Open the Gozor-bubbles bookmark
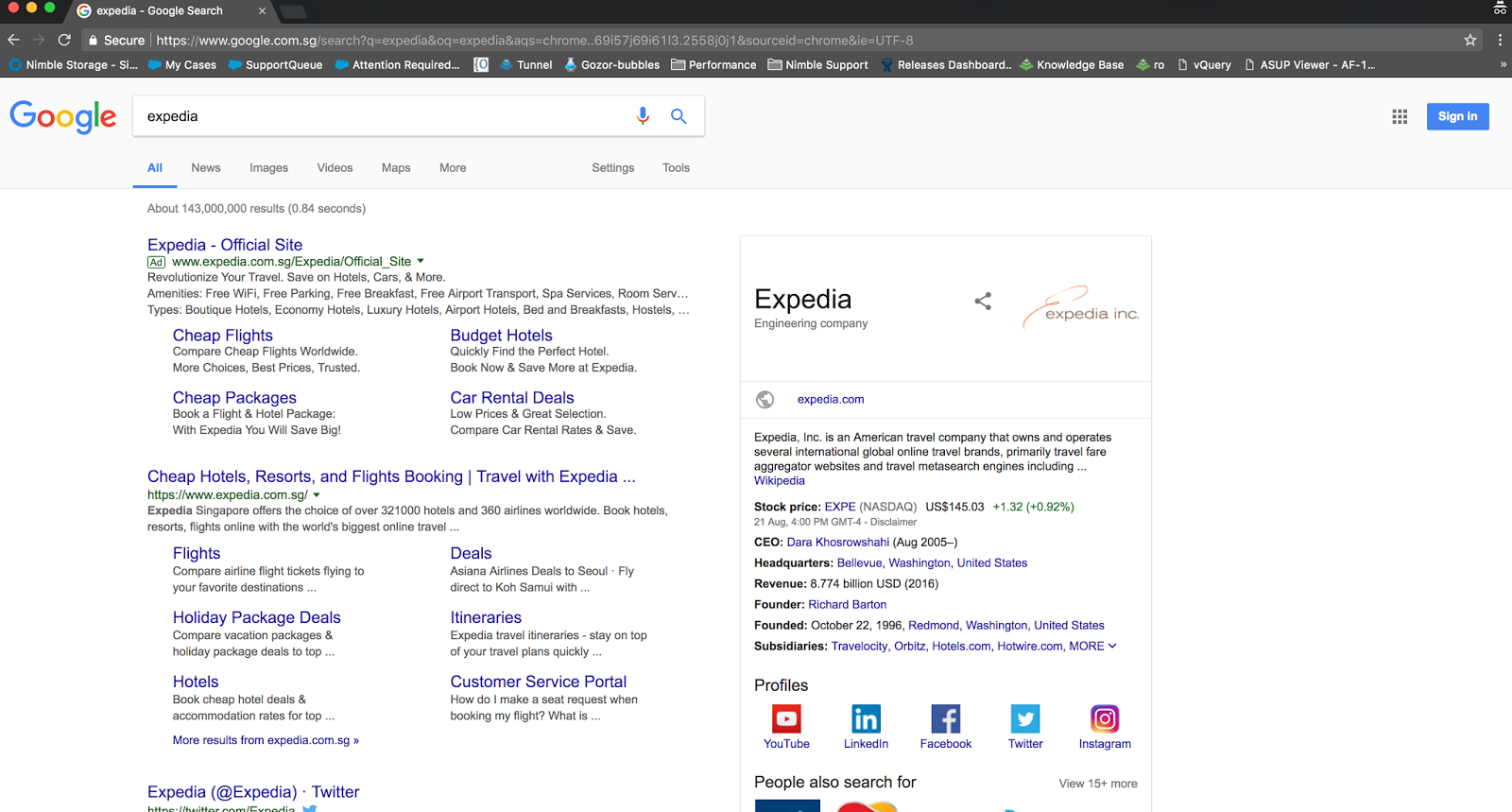This screenshot has height=812, width=1512. coord(611,65)
